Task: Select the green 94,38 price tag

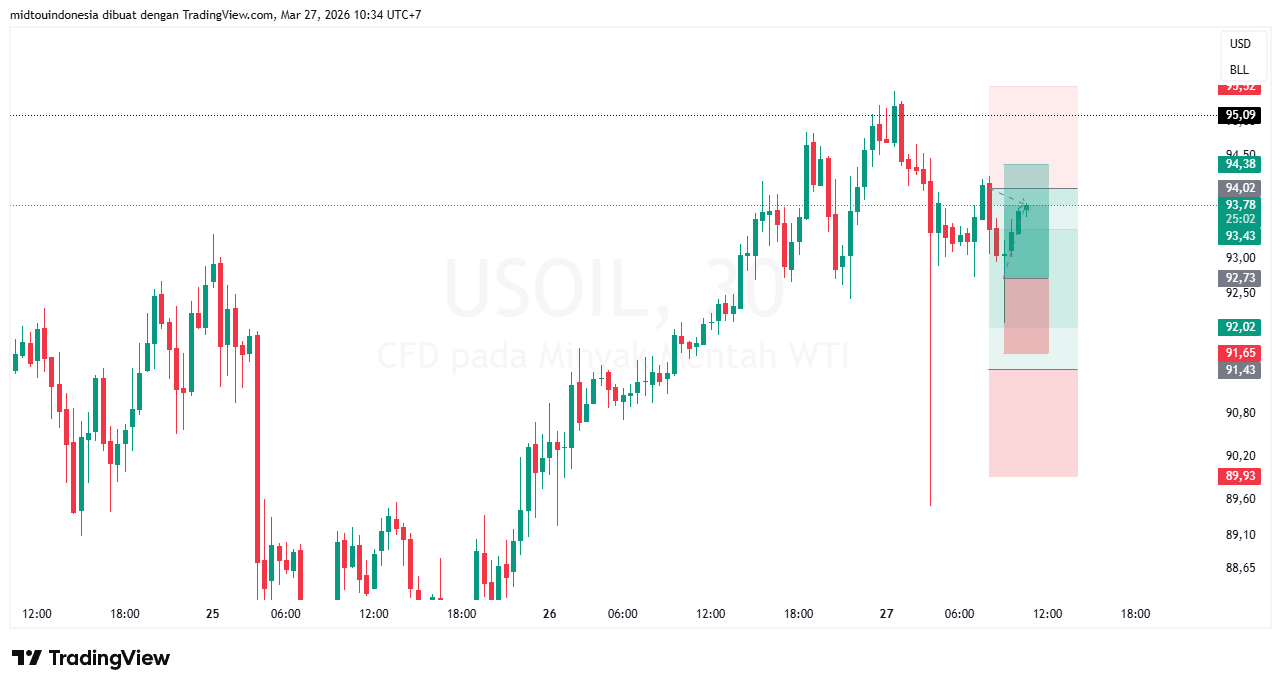Action: click(x=1240, y=164)
